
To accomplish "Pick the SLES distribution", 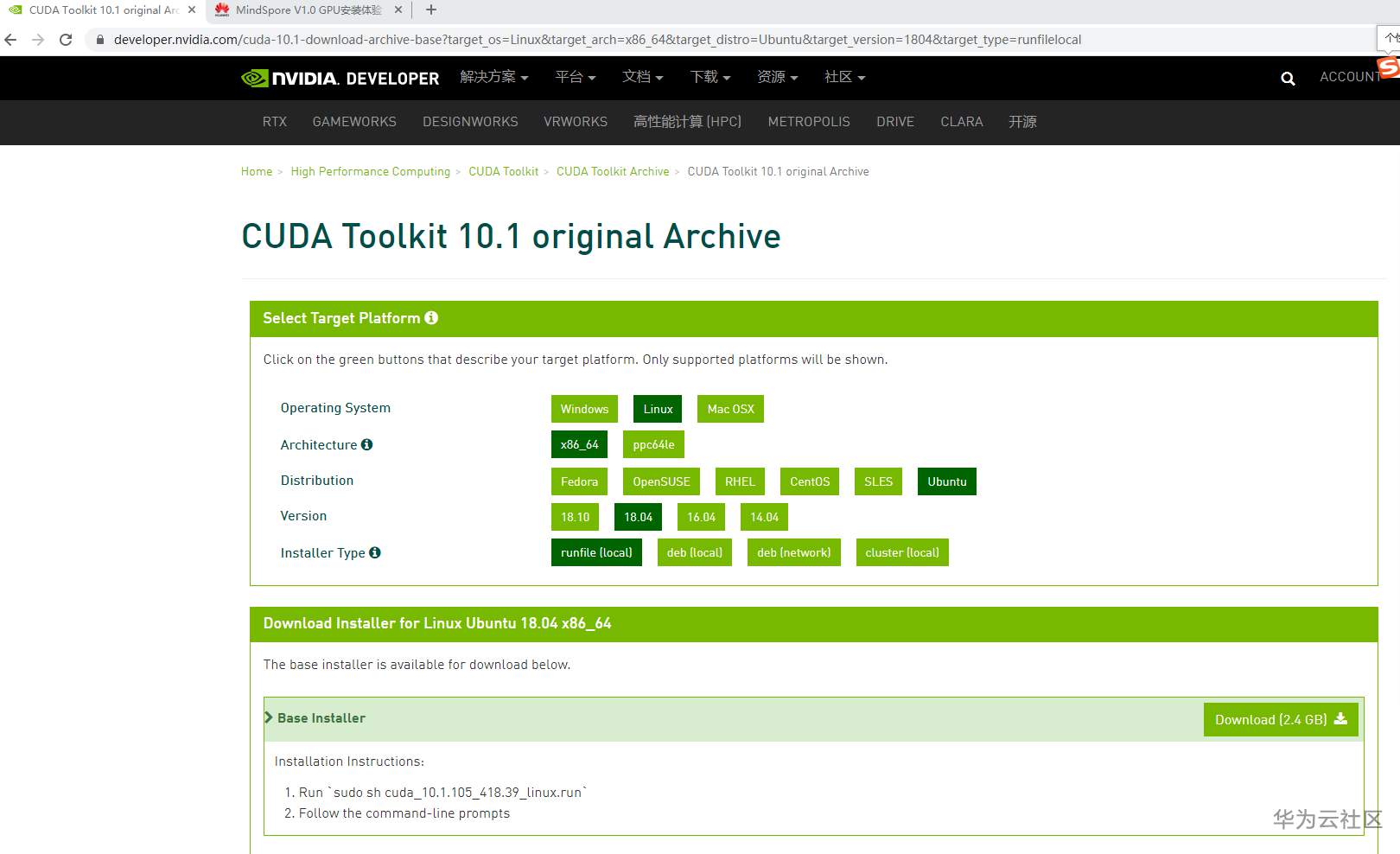I will point(878,481).
